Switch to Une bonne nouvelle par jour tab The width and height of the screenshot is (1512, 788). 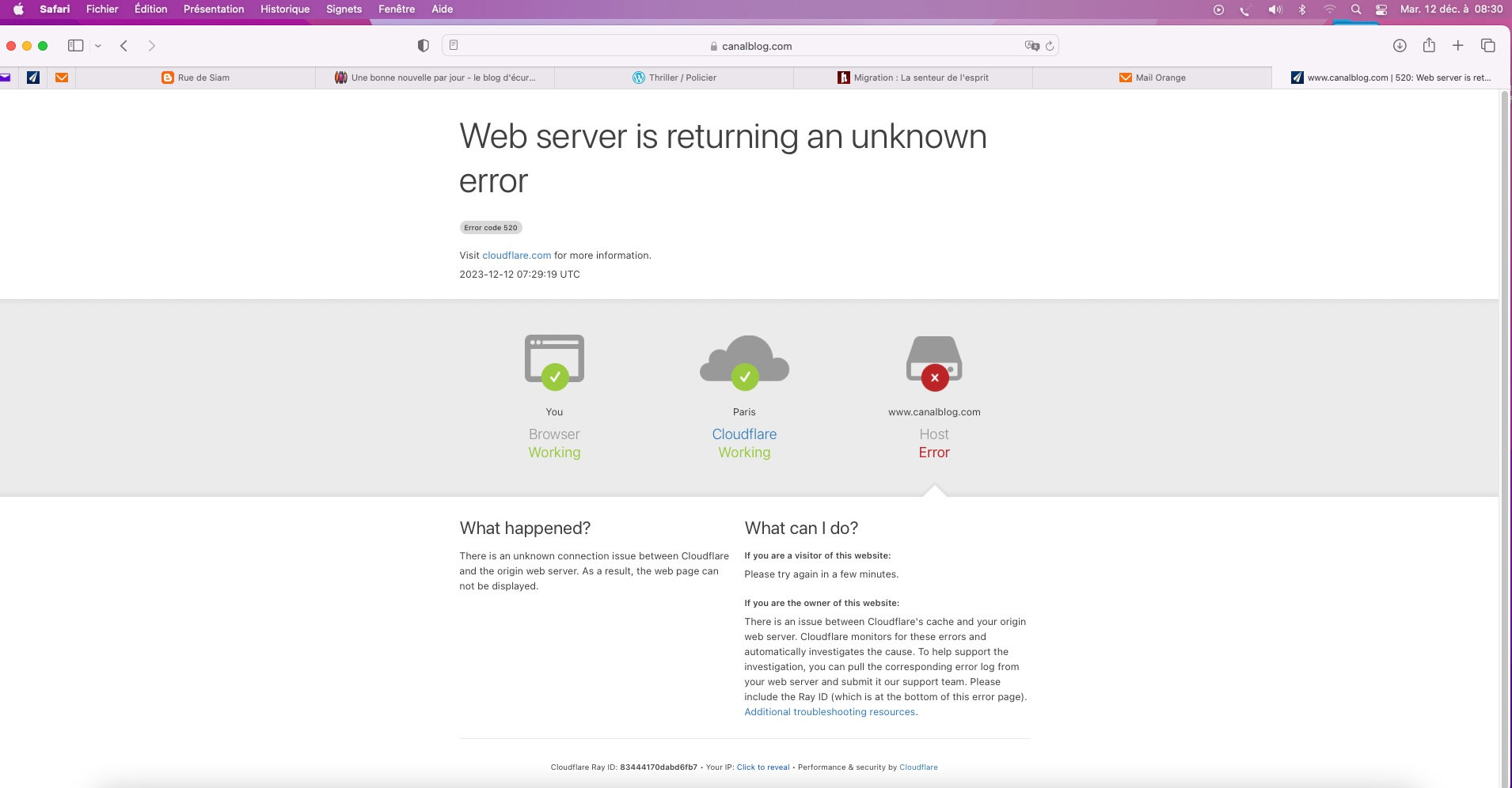435,78
